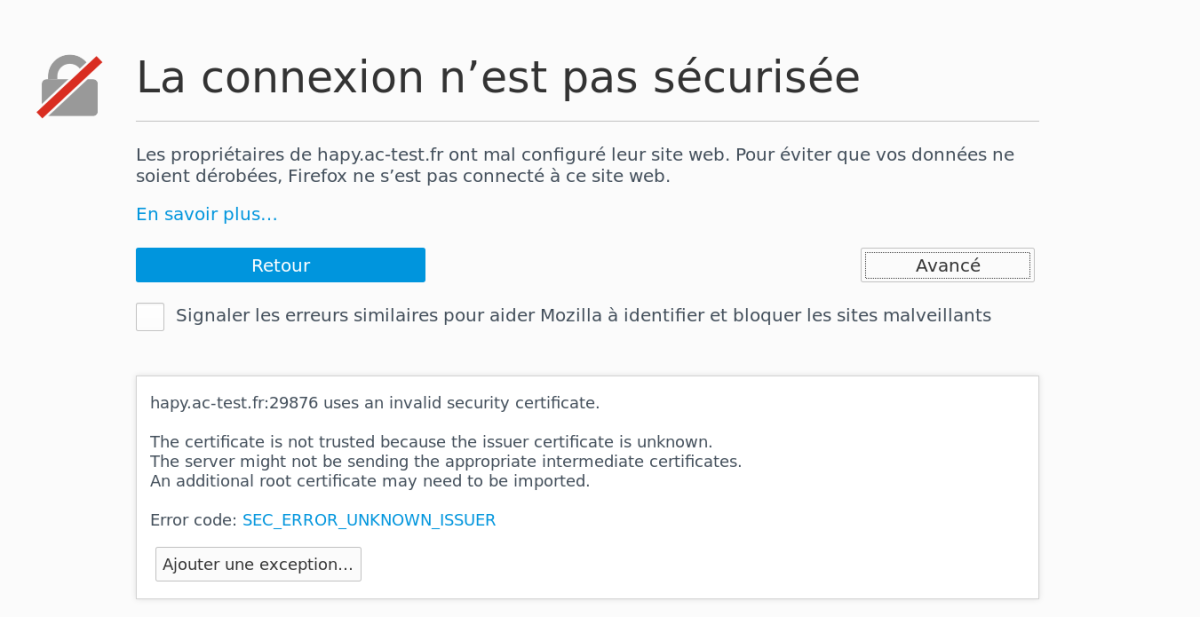This screenshot has height=617, width=1200.
Task: Click the 'additional root certificate' sentence
Action: coord(370,481)
